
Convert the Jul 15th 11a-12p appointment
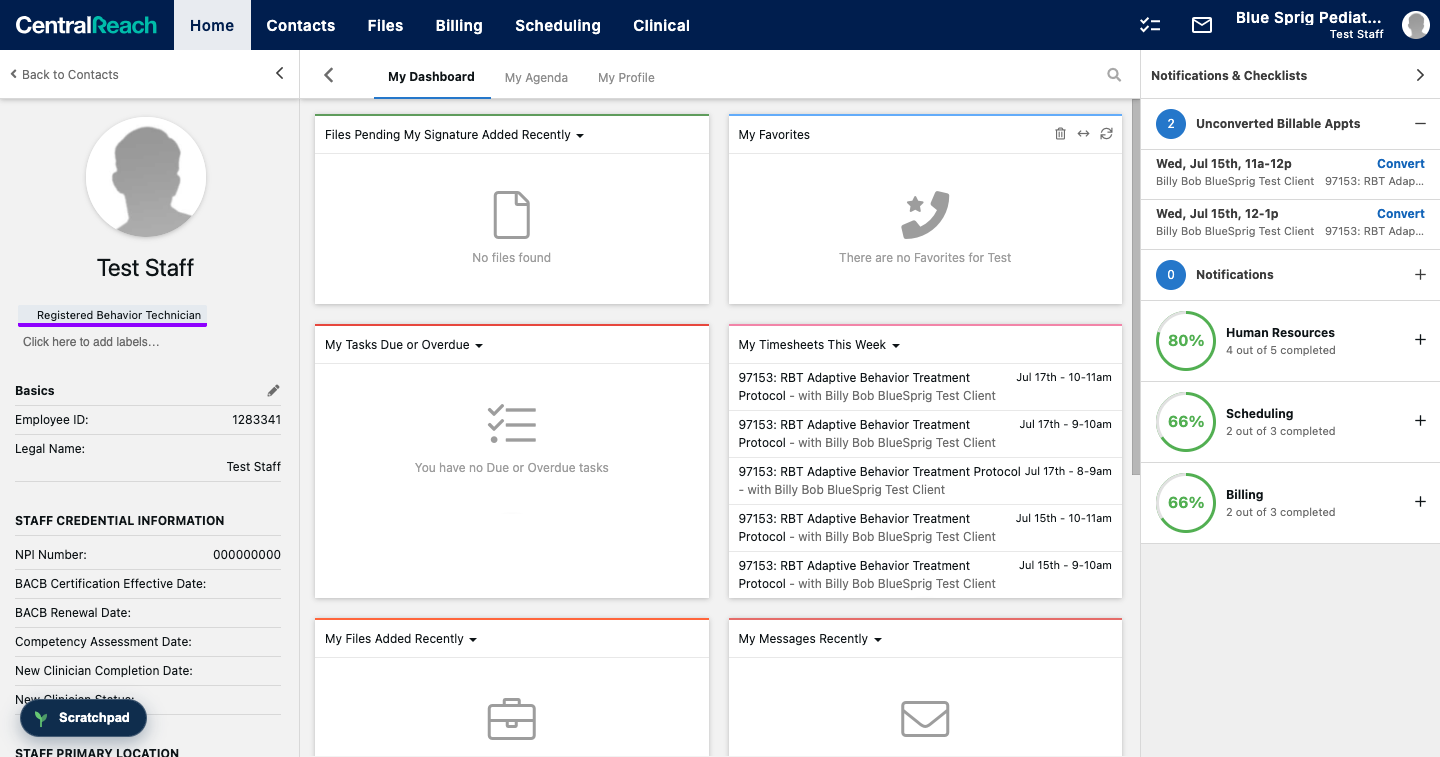[1400, 164]
